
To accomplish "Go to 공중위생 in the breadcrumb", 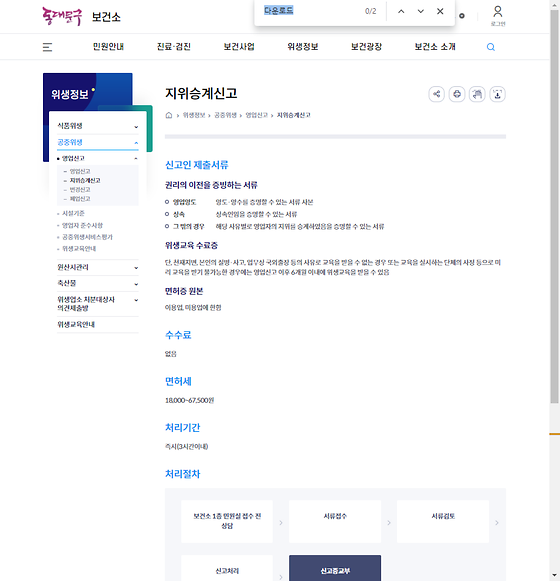I will click(x=225, y=115).
